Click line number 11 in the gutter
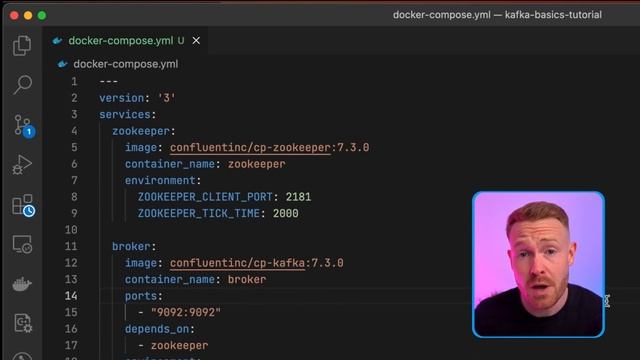The height and width of the screenshot is (360, 640). pos(71,247)
